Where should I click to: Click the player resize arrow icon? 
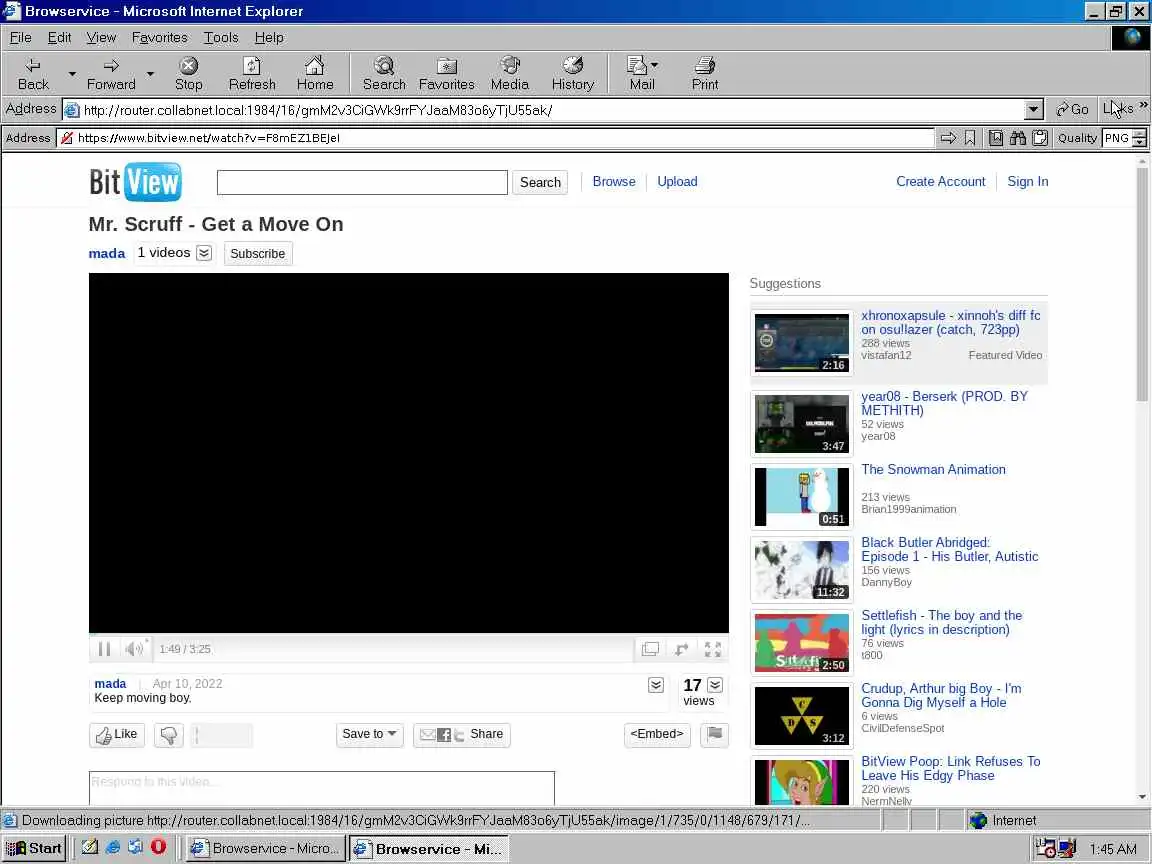click(x=682, y=649)
